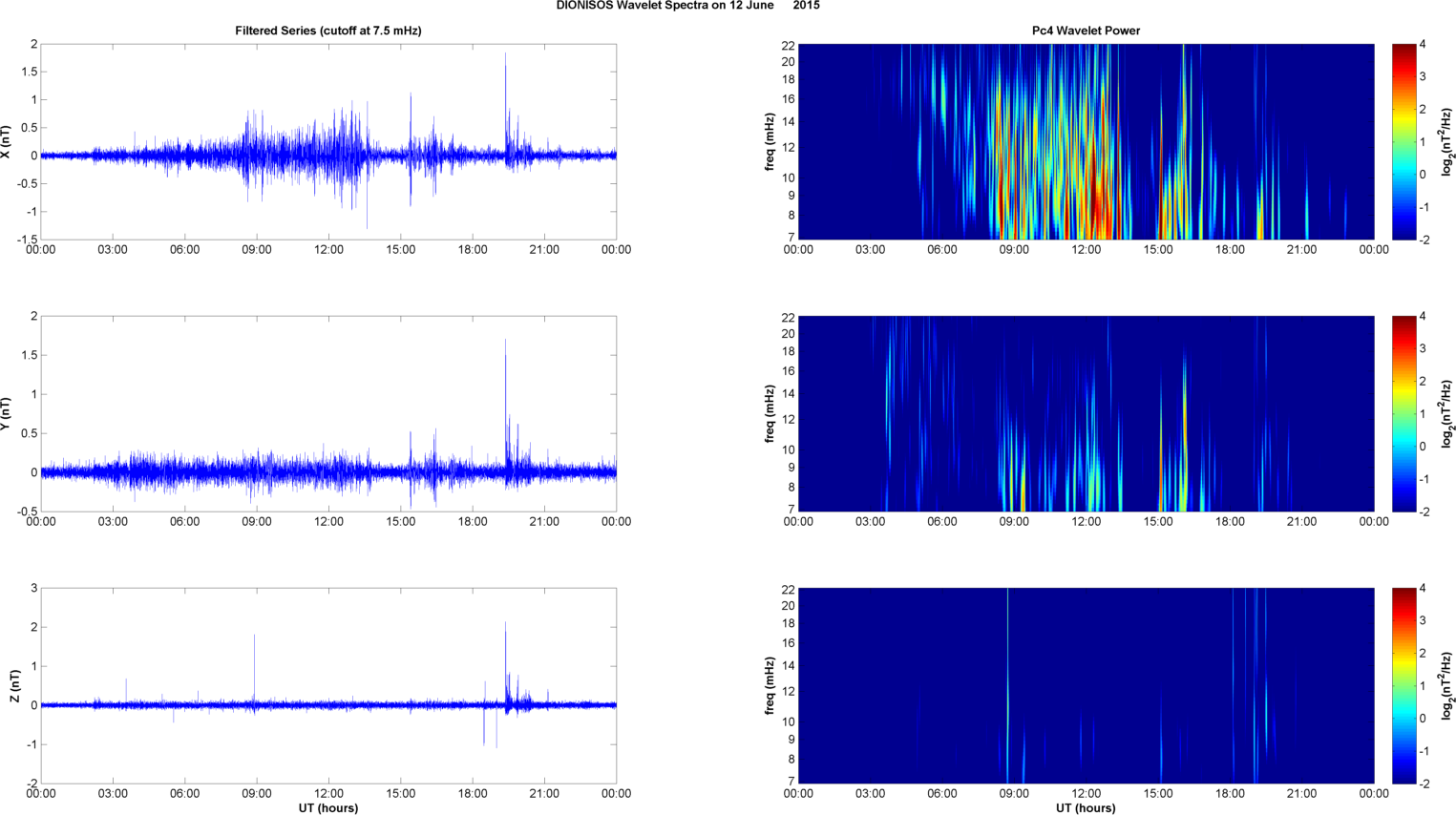Click the 09:00 tick under the Z time series
This screenshot has height=815, width=1456.
pos(257,794)
